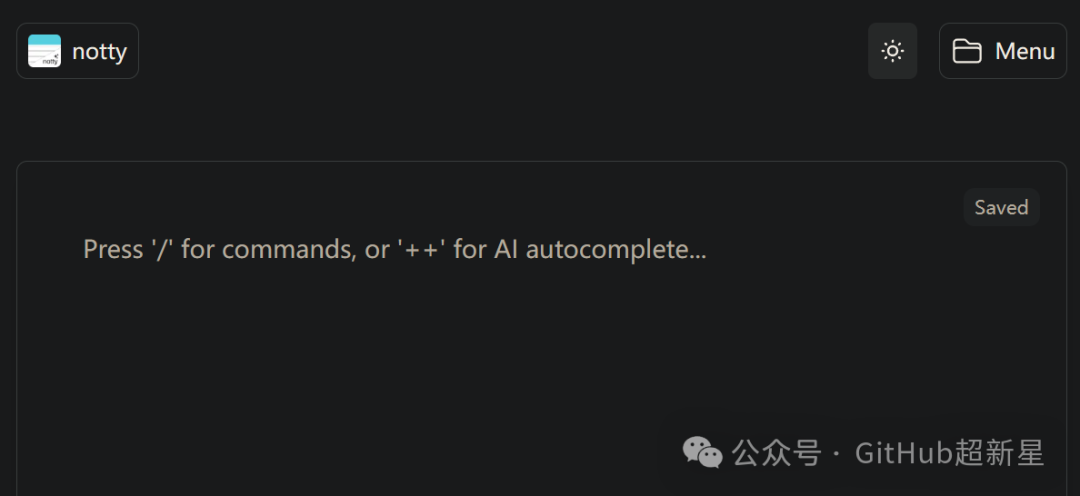Click the '++' symbol in the editor hint
1080x496 pixels.
click(x=421, y=249)
